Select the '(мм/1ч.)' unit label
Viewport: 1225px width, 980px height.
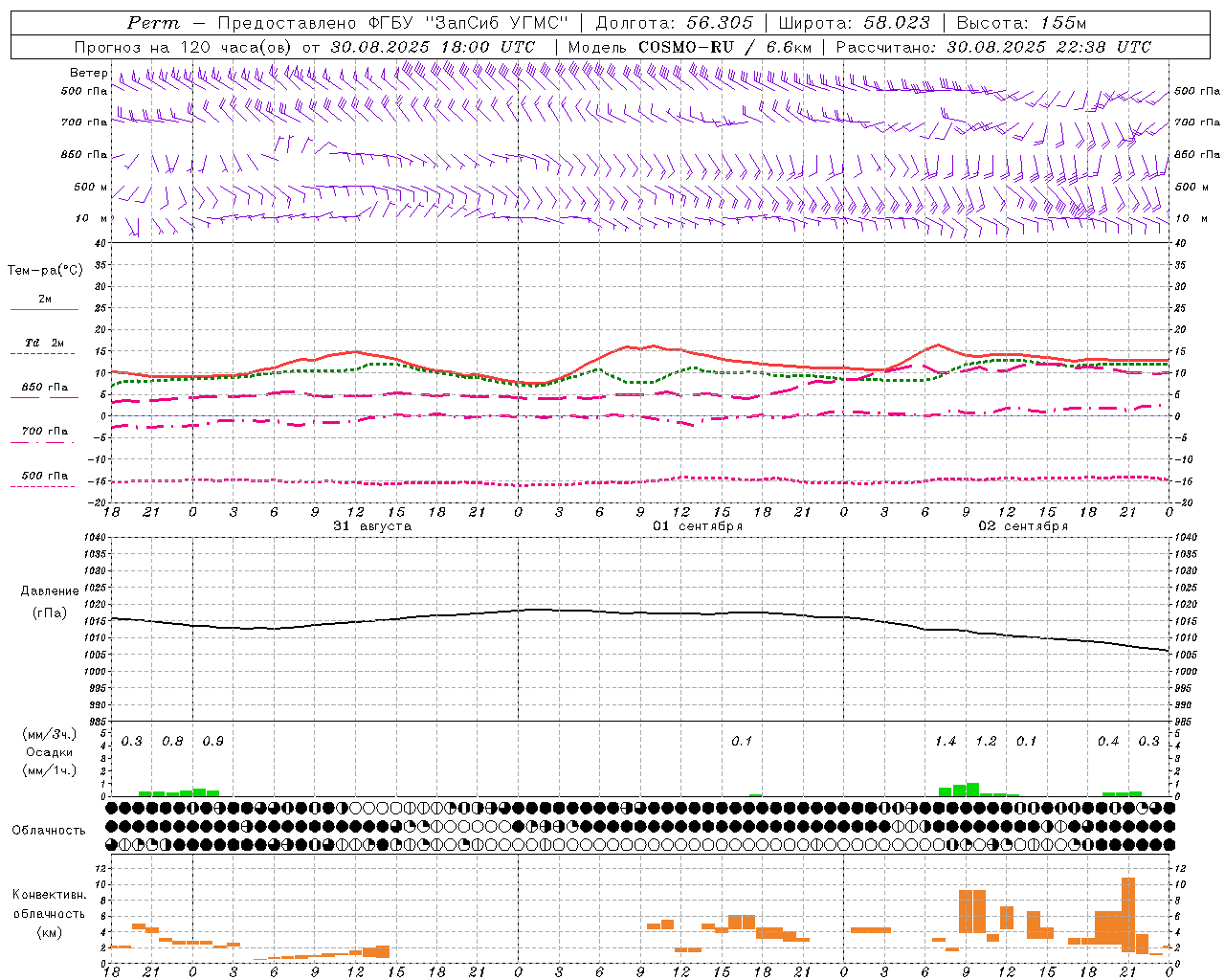[49, 770]
